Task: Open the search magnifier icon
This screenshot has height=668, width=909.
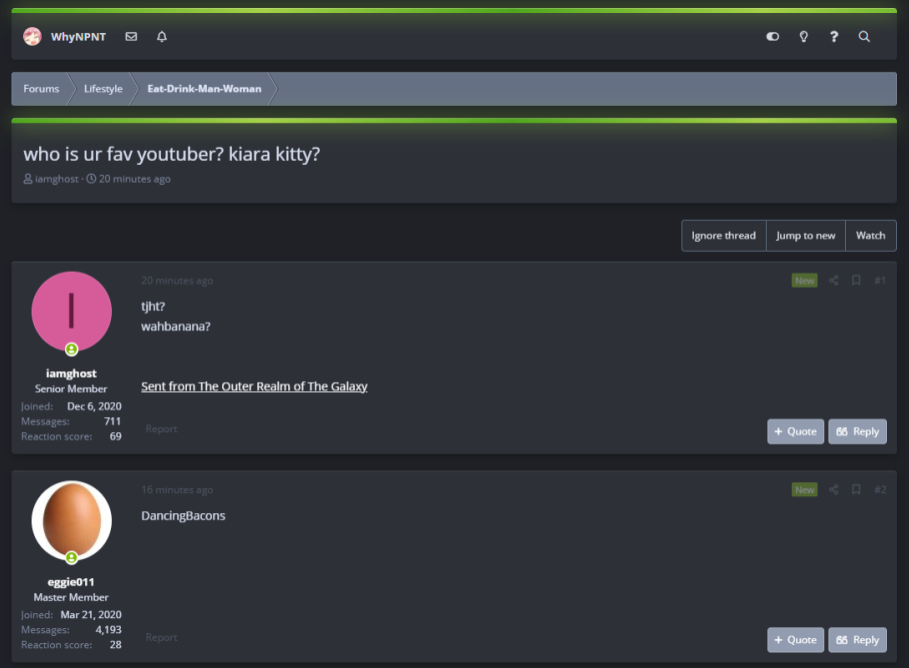Action: click(x=864, y=37)
